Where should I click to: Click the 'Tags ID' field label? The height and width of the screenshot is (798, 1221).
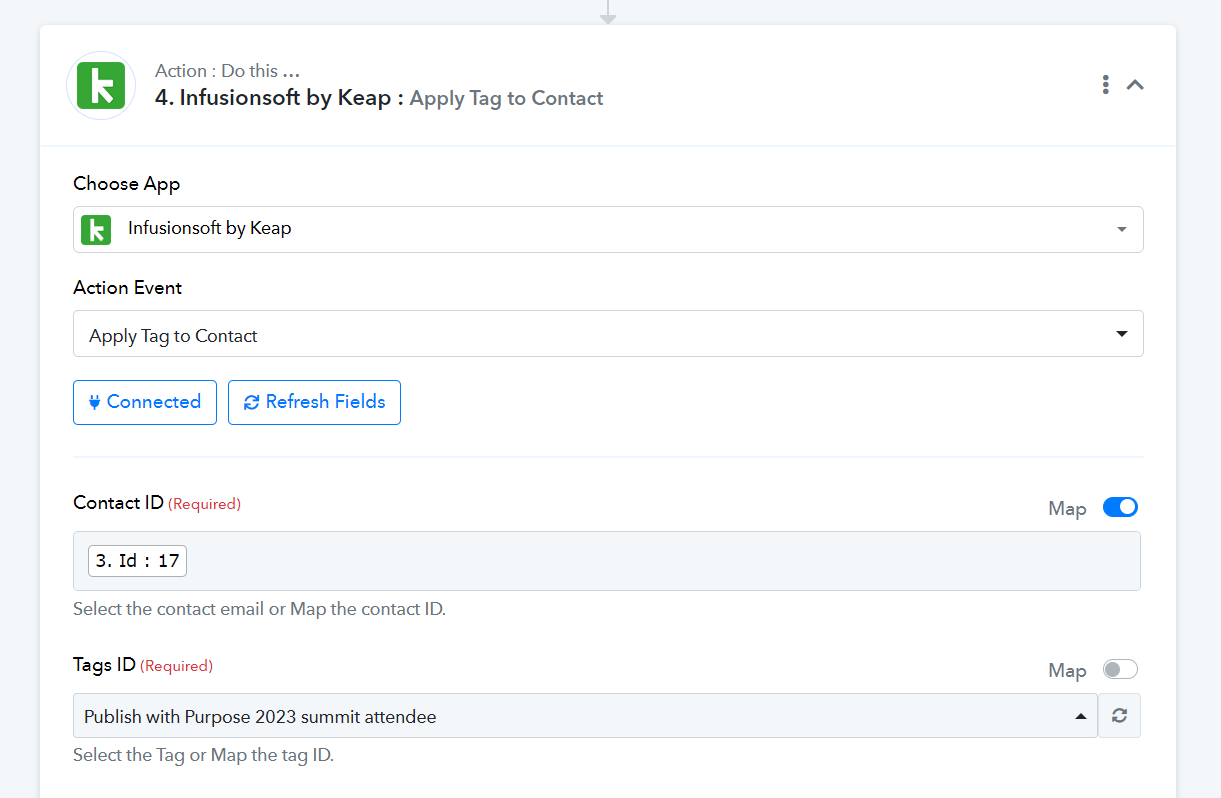click(x=104, y=664)
